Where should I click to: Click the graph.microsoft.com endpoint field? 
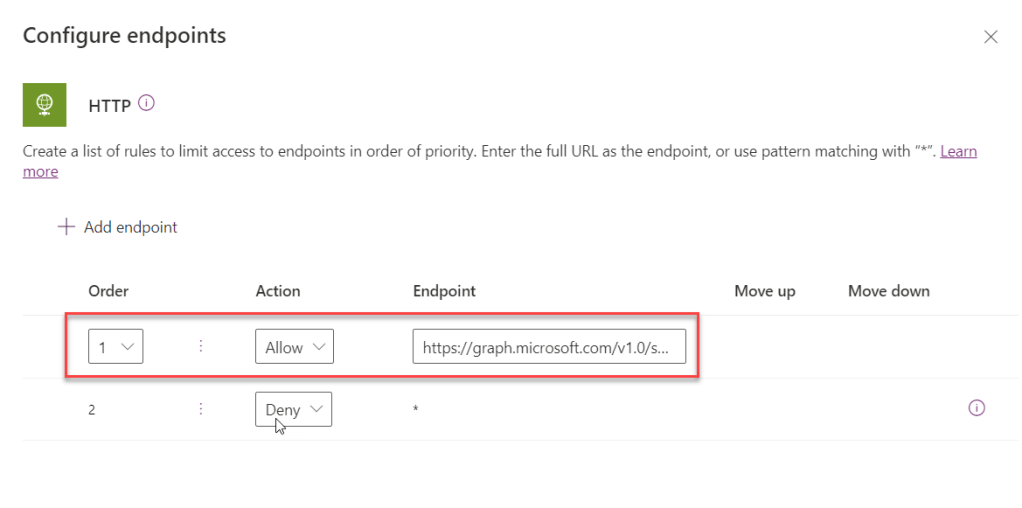tap(549, 347)
